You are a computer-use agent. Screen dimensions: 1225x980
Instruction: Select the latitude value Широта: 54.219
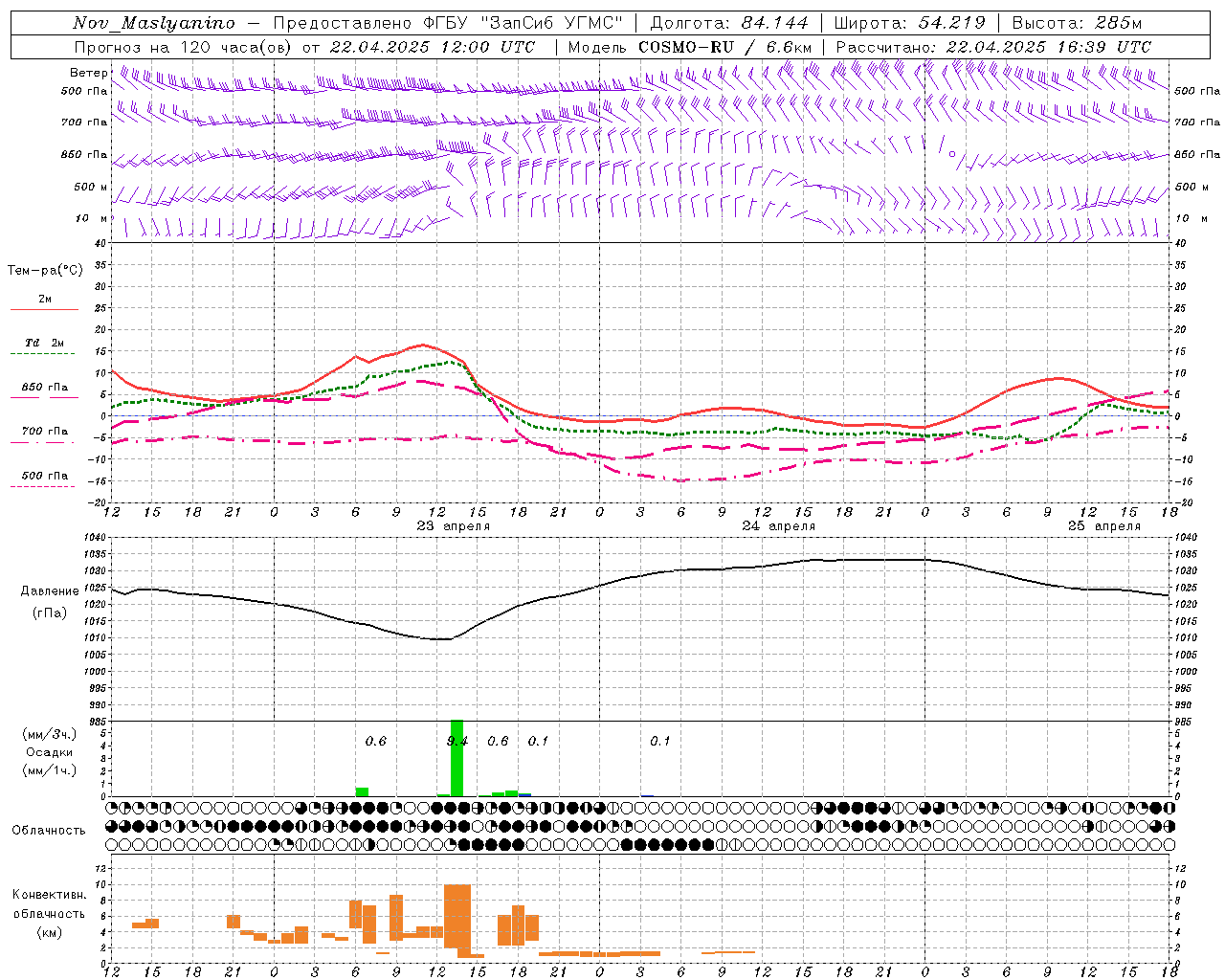909,23
